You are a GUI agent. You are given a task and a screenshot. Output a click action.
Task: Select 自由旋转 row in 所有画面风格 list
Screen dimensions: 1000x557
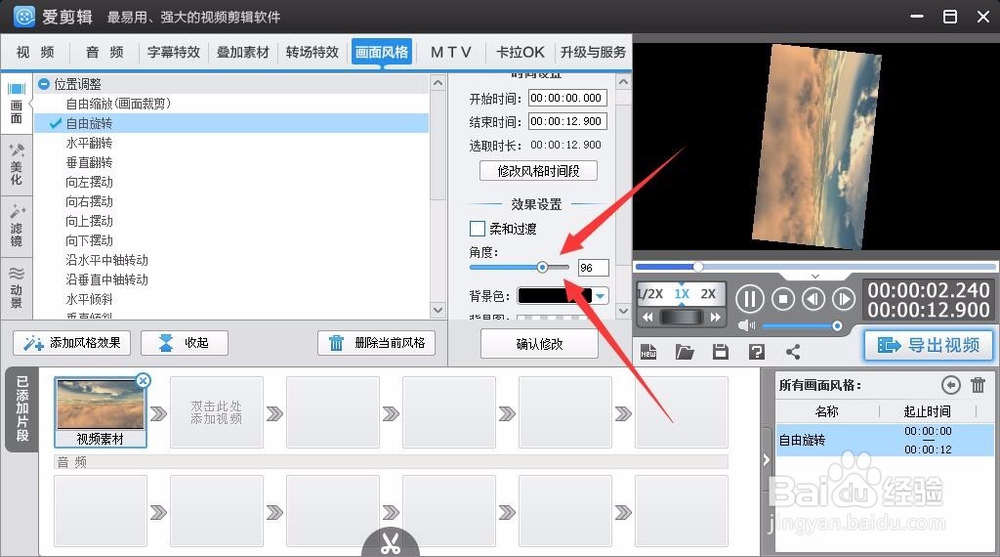pos(885,440)
